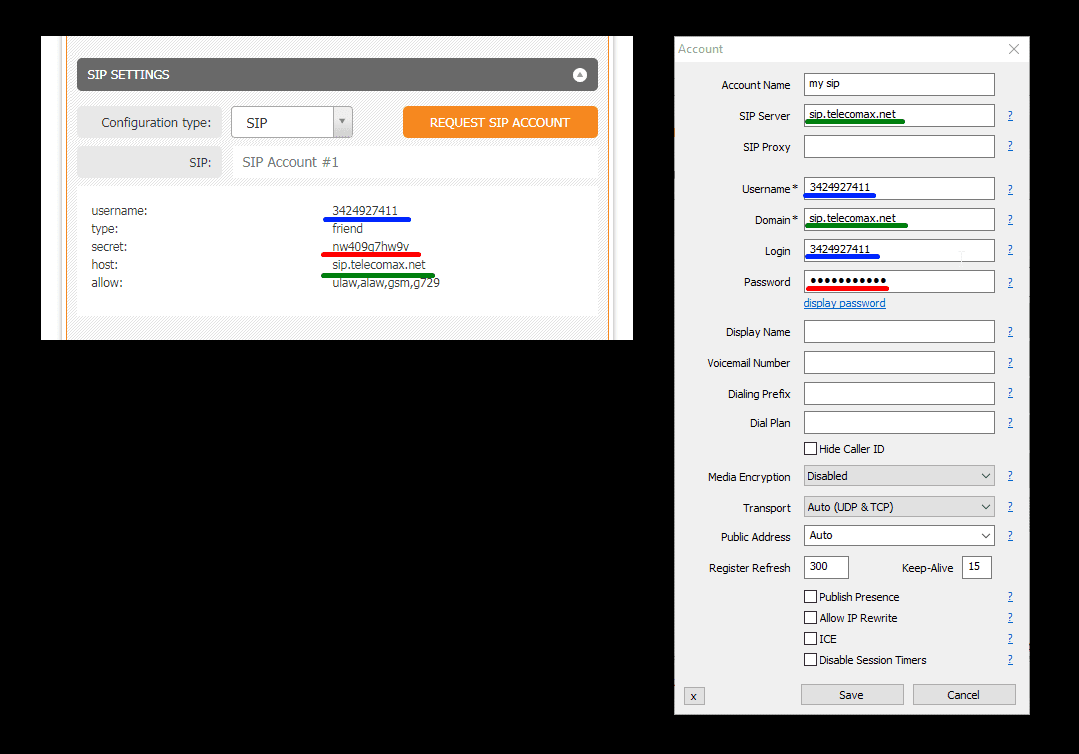Enable the ICE checkbox
This screenshot has width=1079, height=754.
point(811,639)
